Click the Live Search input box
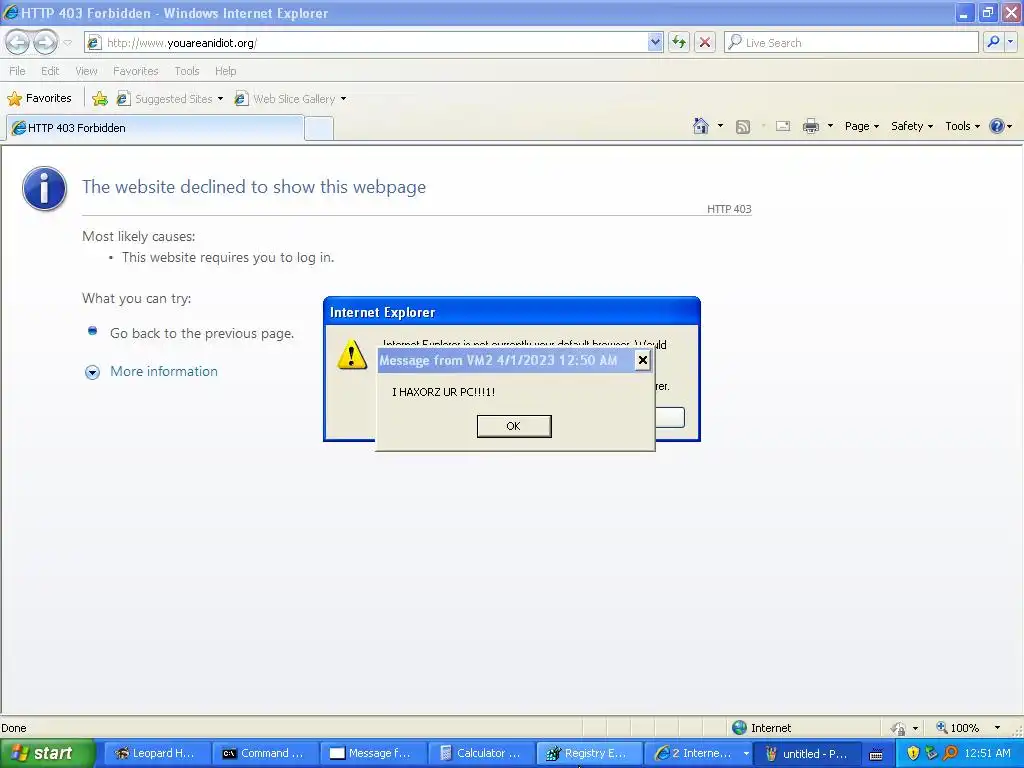The image size is (1024, 768). [x=851, y=42]
